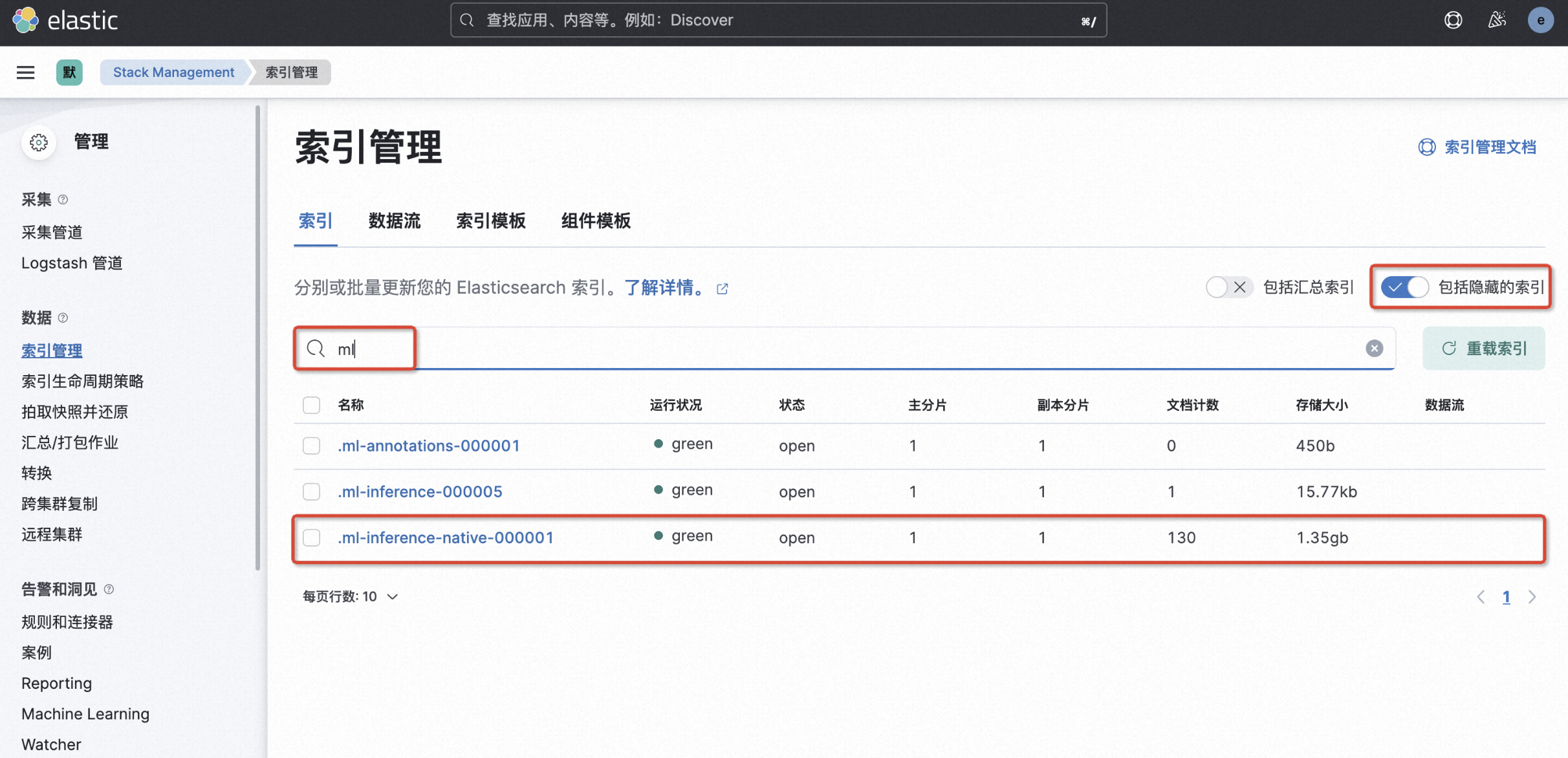The image size is (1568, 758).
Task: Open the 每页行数 rows-per-page dropdown
Action: click(351, 597)
